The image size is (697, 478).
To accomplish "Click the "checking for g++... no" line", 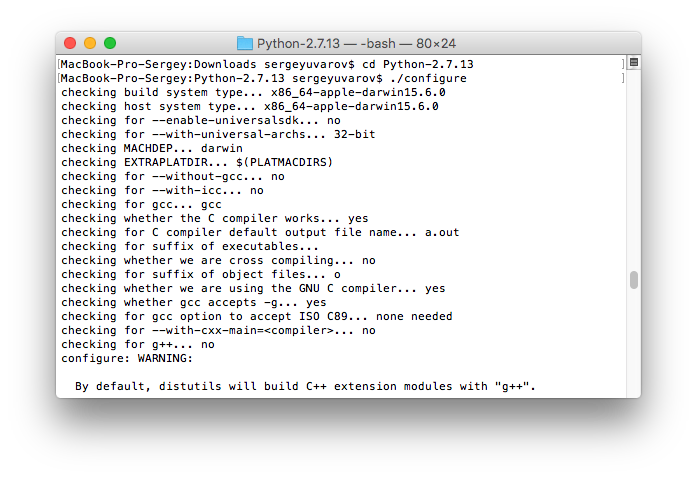I will [x=137, y=344].
